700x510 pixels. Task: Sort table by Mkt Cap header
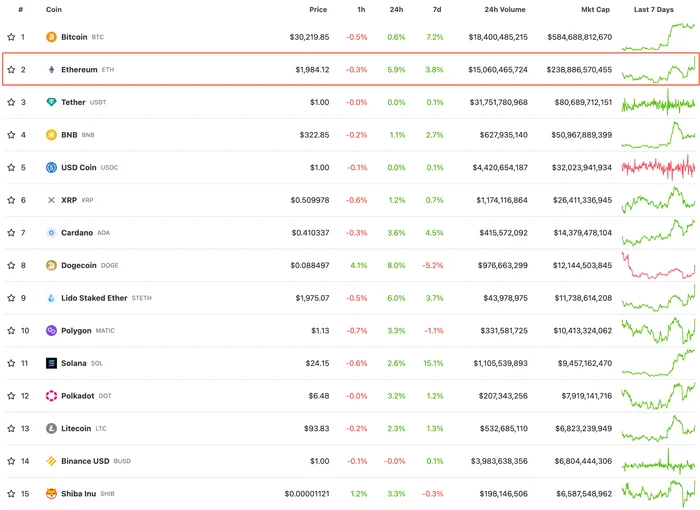595,9
